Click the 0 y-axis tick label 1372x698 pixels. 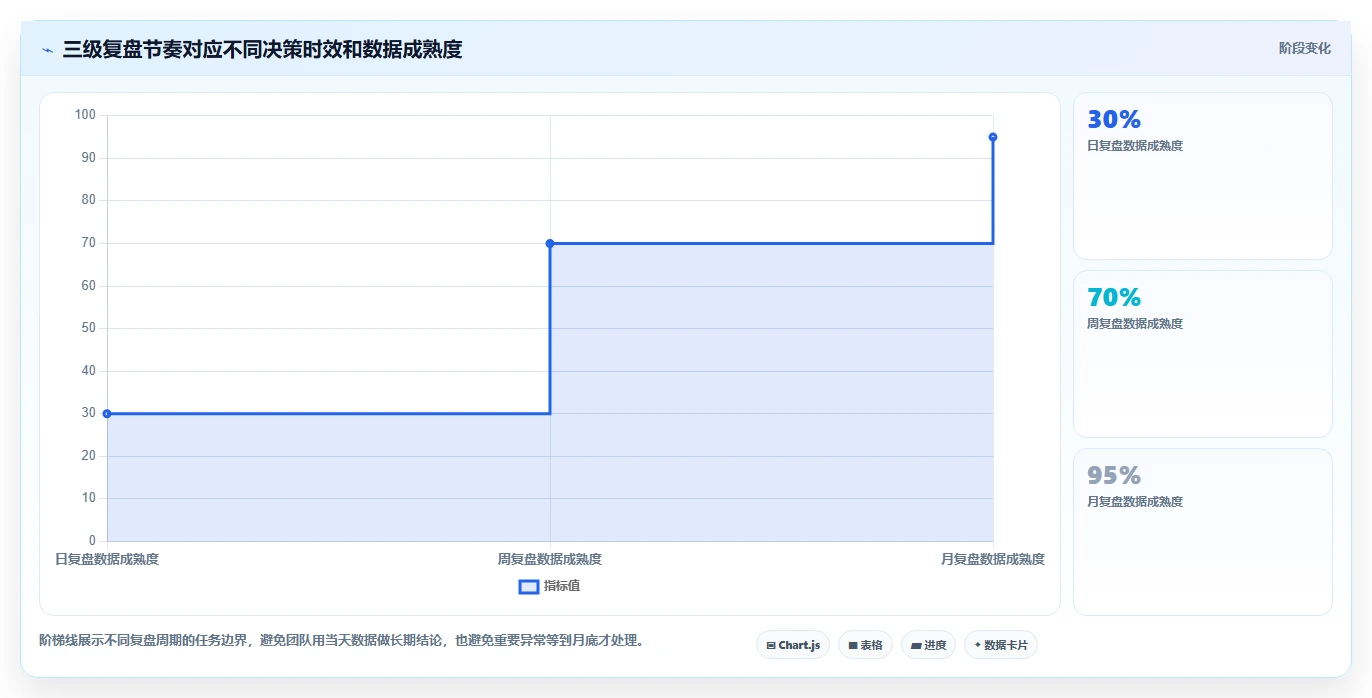pos(92,541)
